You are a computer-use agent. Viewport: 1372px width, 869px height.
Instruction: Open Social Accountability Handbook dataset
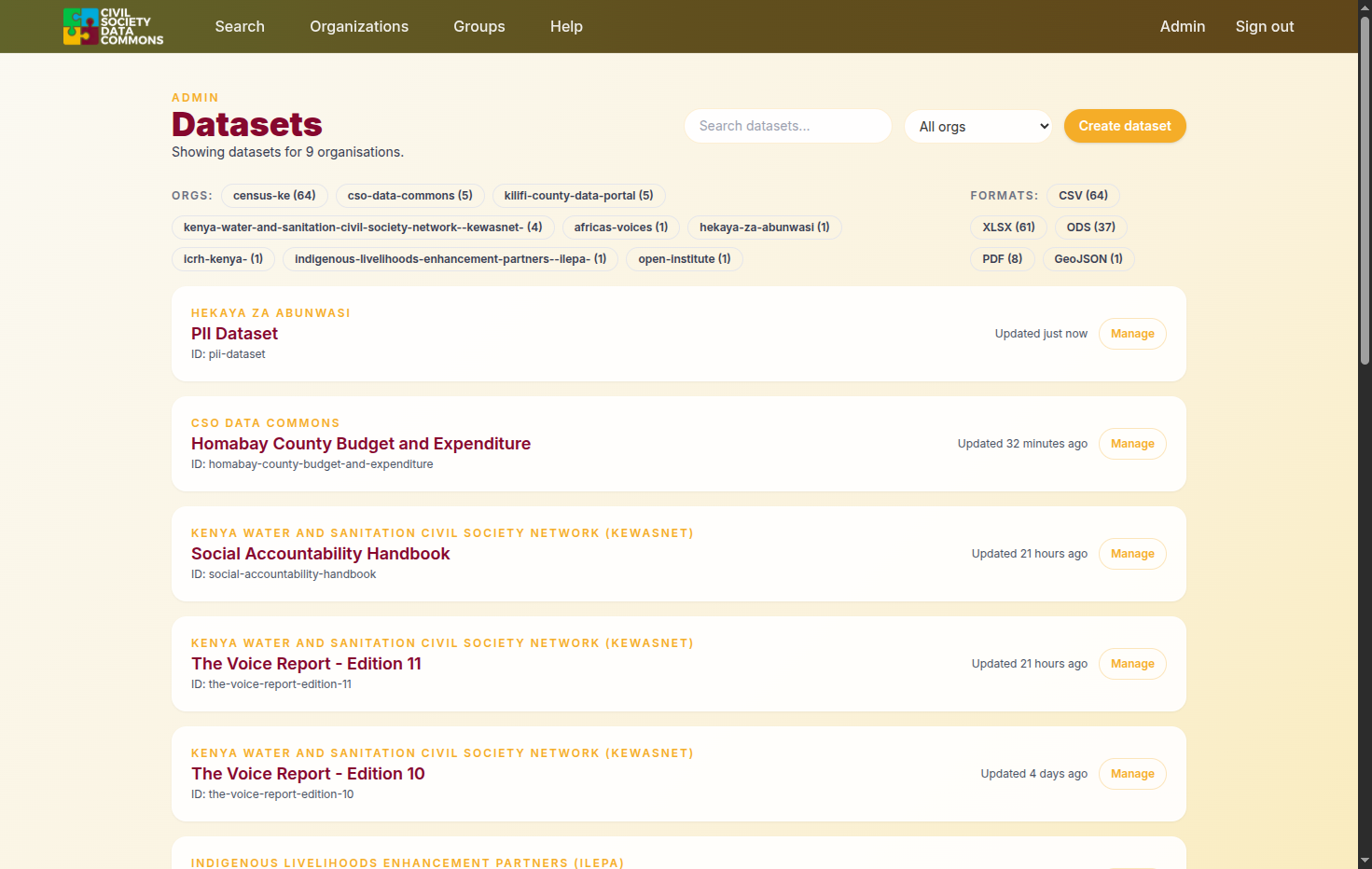321,554
